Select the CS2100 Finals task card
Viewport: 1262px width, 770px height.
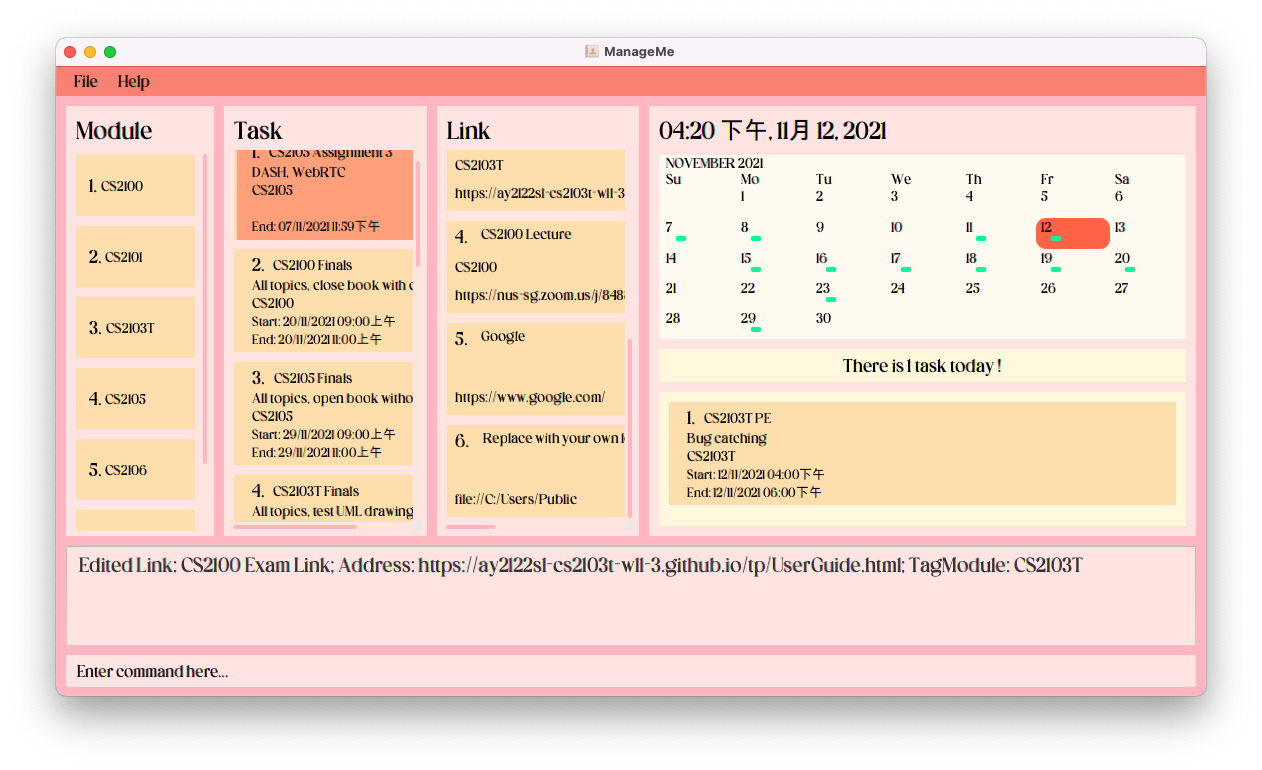324,300
